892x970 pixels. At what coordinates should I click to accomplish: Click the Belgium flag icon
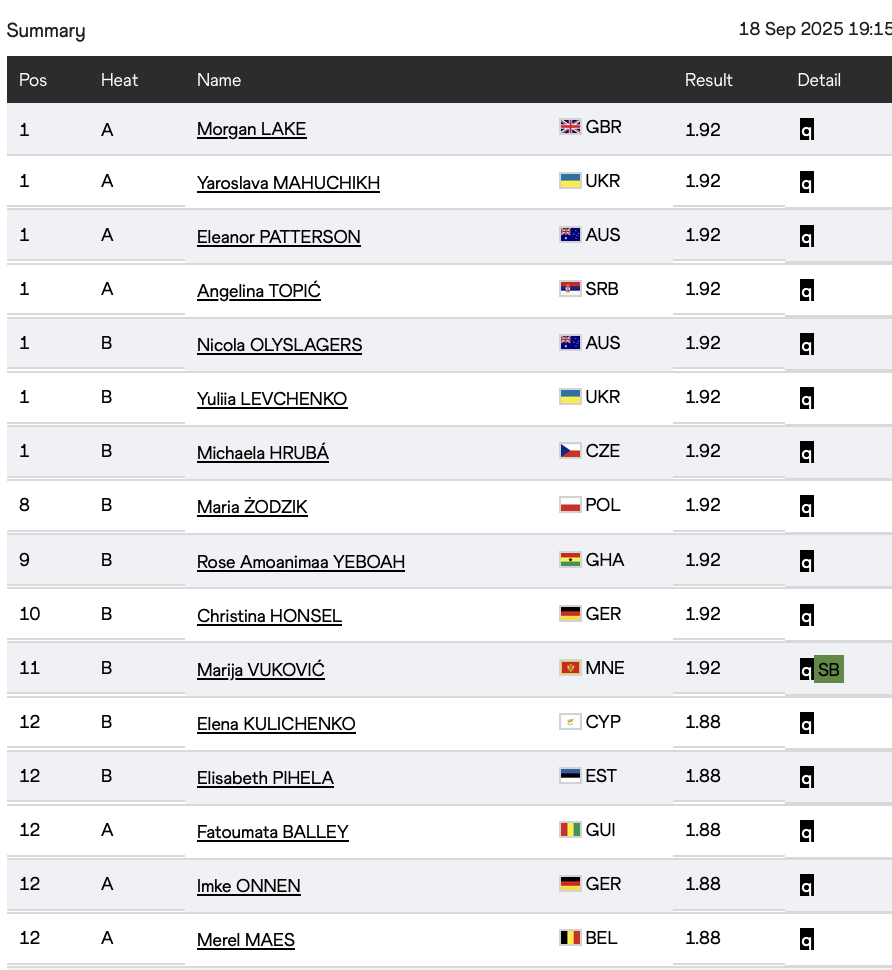[570, 938]
